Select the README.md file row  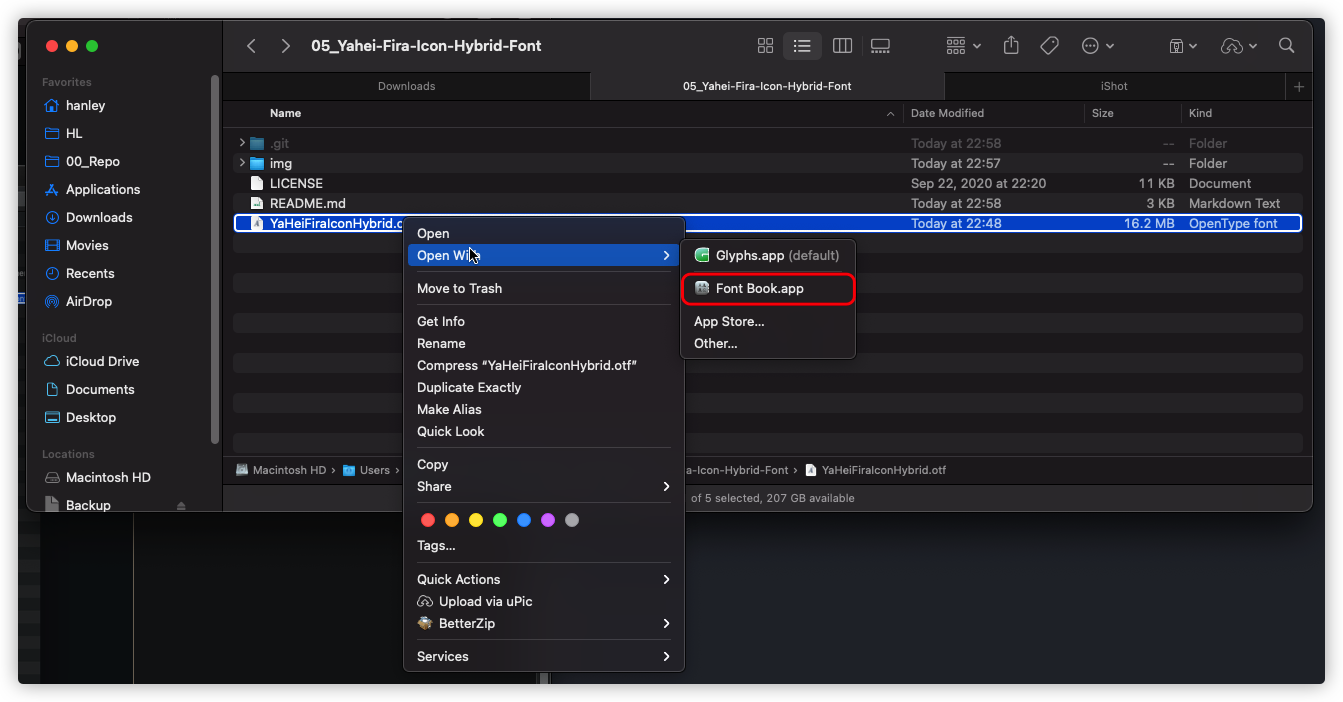pyautogui.click(x=767, y=203)
